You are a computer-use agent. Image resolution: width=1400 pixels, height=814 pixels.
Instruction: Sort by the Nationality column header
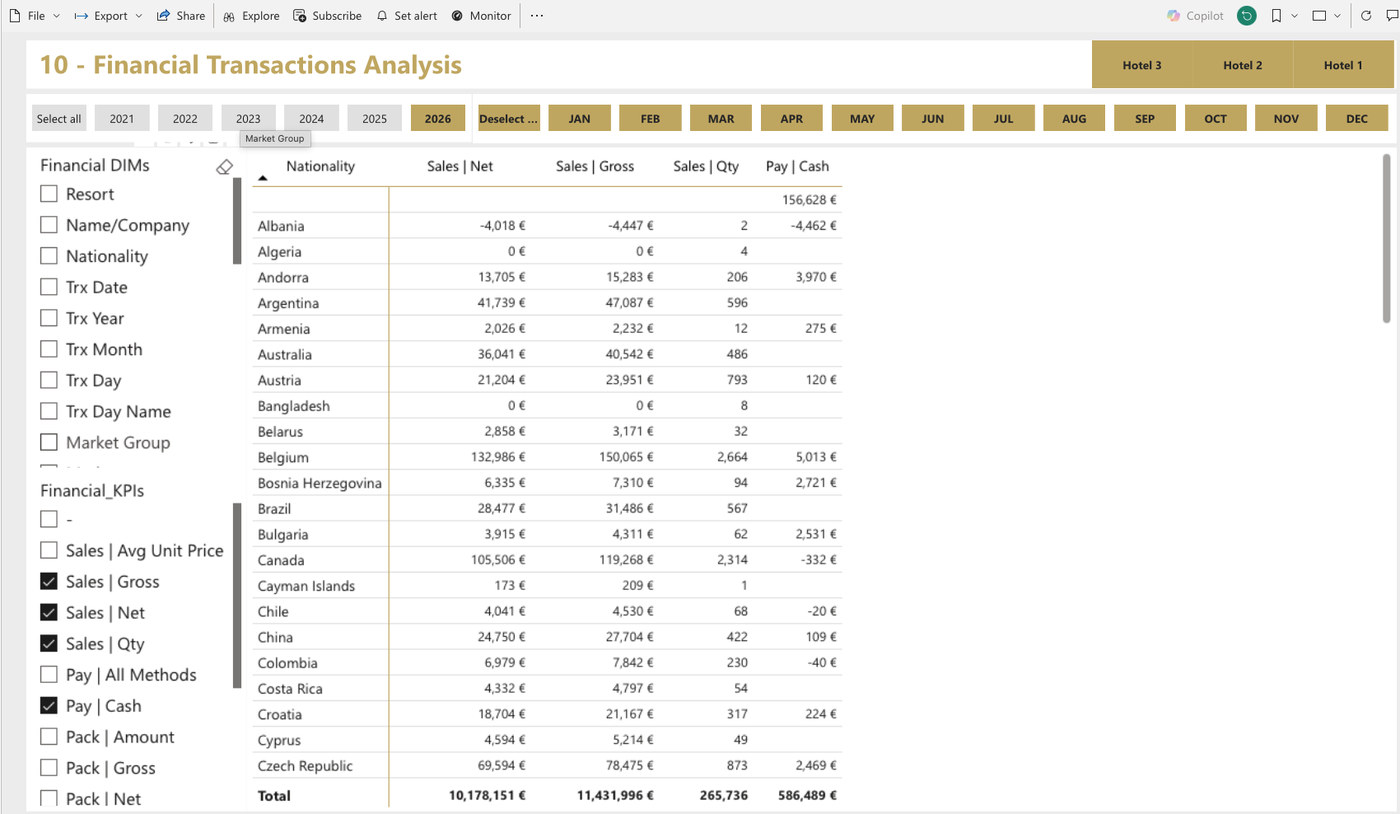[320, 166]
